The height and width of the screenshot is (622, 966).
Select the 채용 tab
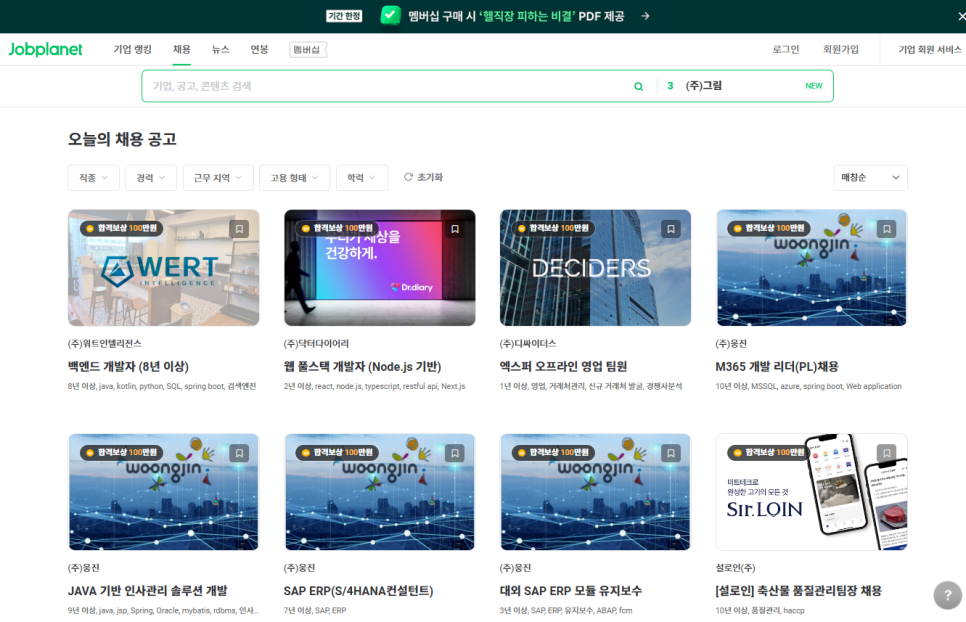[x=182, y=49]
